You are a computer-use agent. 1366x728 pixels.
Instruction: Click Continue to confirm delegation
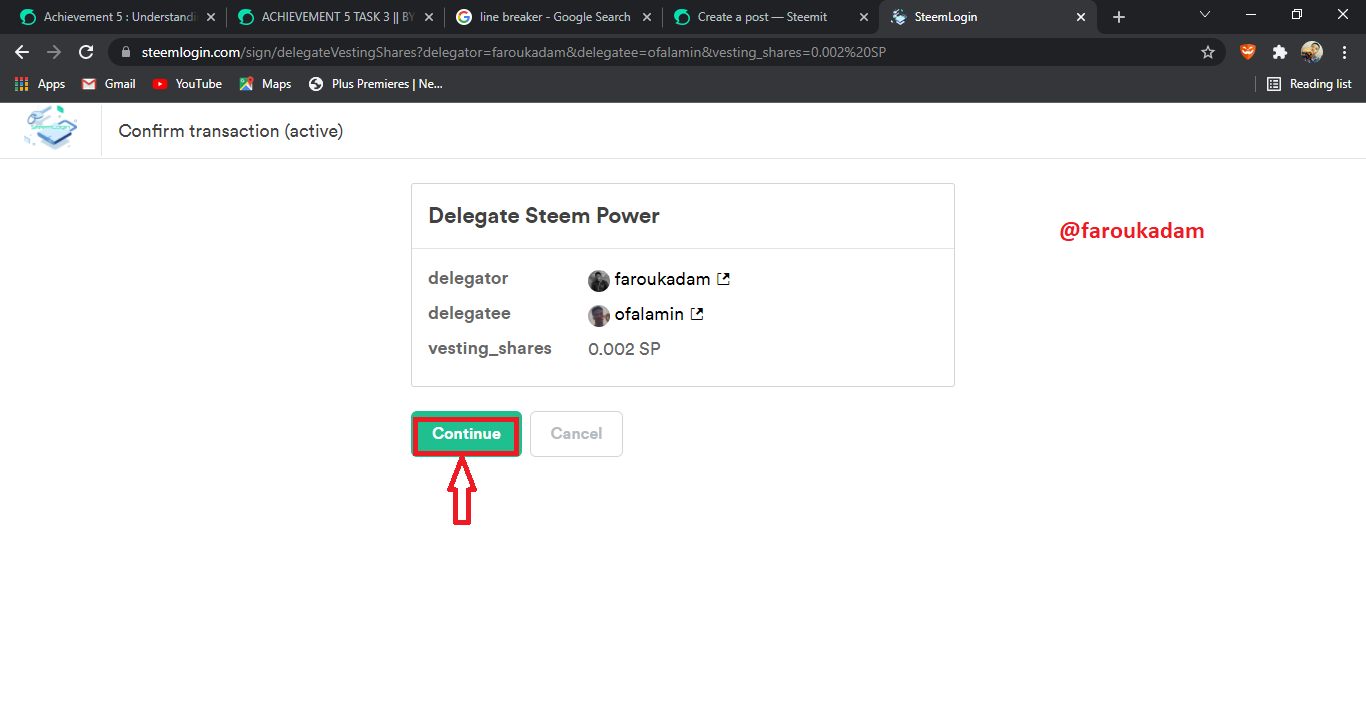(466, 434)
